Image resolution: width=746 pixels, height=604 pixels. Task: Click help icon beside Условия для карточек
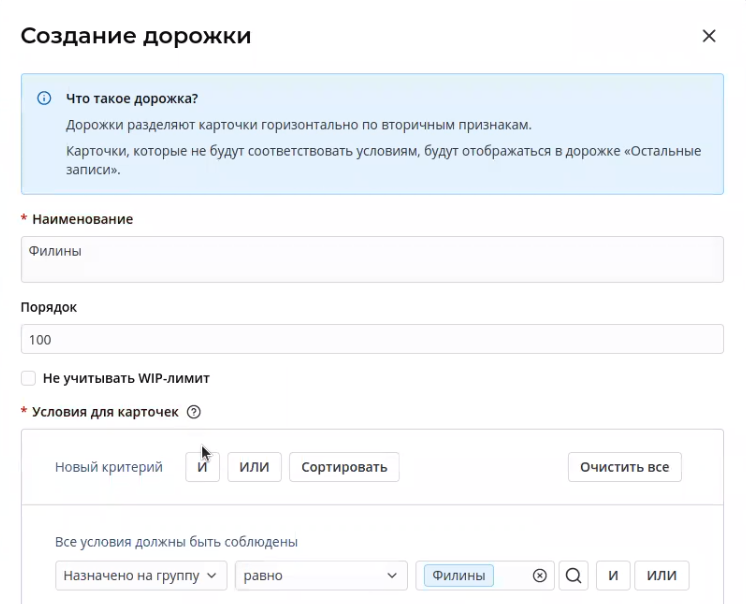(x=194, y=411)
